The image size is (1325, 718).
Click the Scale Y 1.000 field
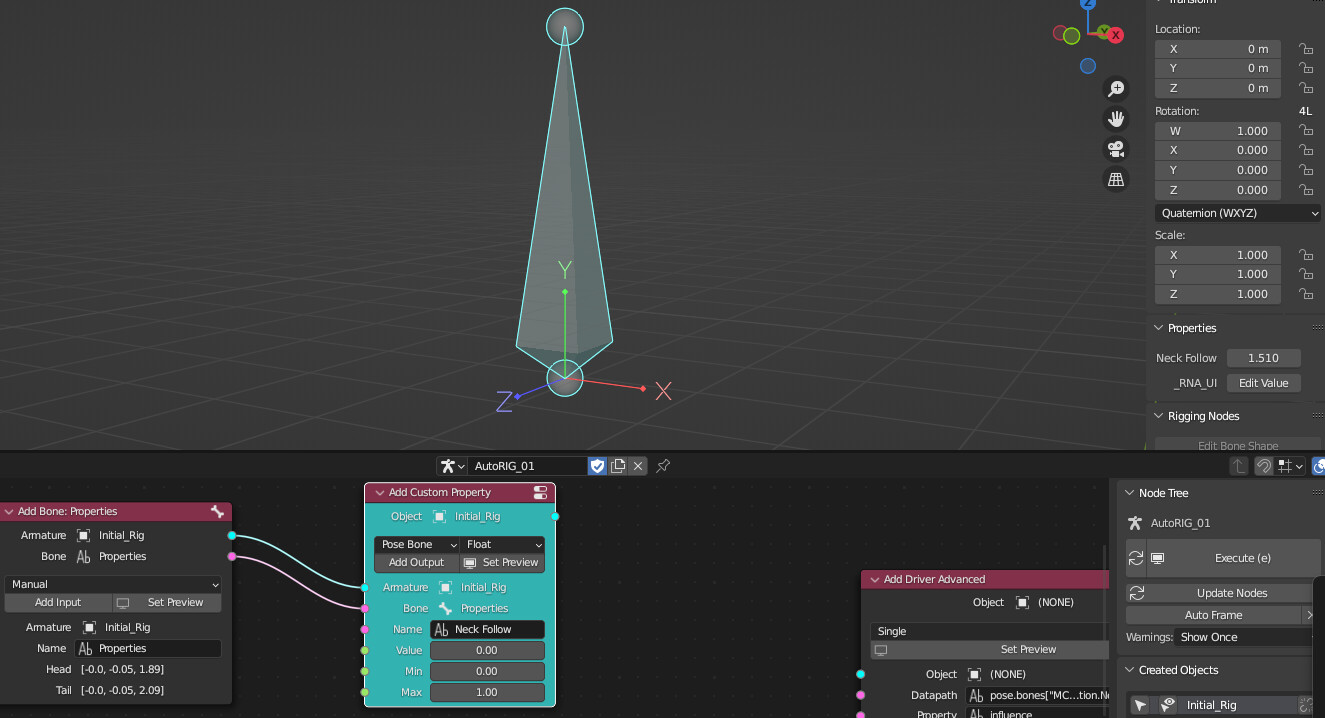tap(1218, 274)
